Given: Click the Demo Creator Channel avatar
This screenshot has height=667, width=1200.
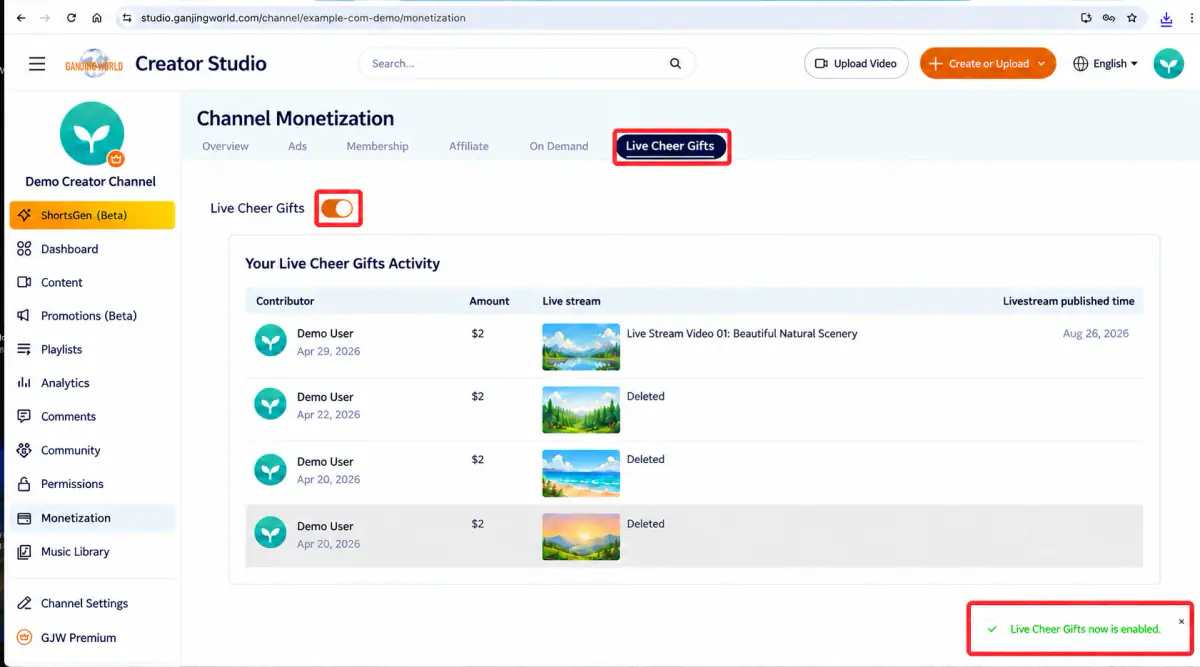Looking at the screenshot, I should pyautogui.click(x=92, y=133).
